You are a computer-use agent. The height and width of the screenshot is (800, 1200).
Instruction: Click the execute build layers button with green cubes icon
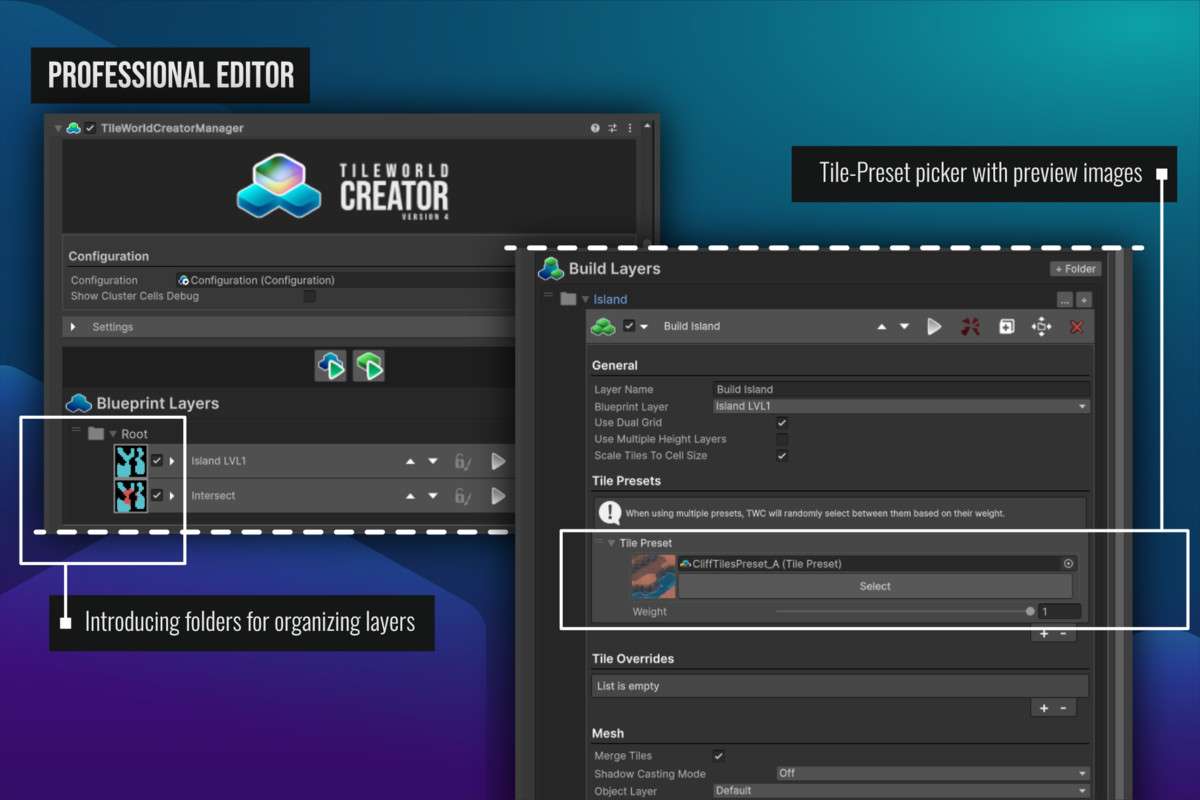coord(369,366)
